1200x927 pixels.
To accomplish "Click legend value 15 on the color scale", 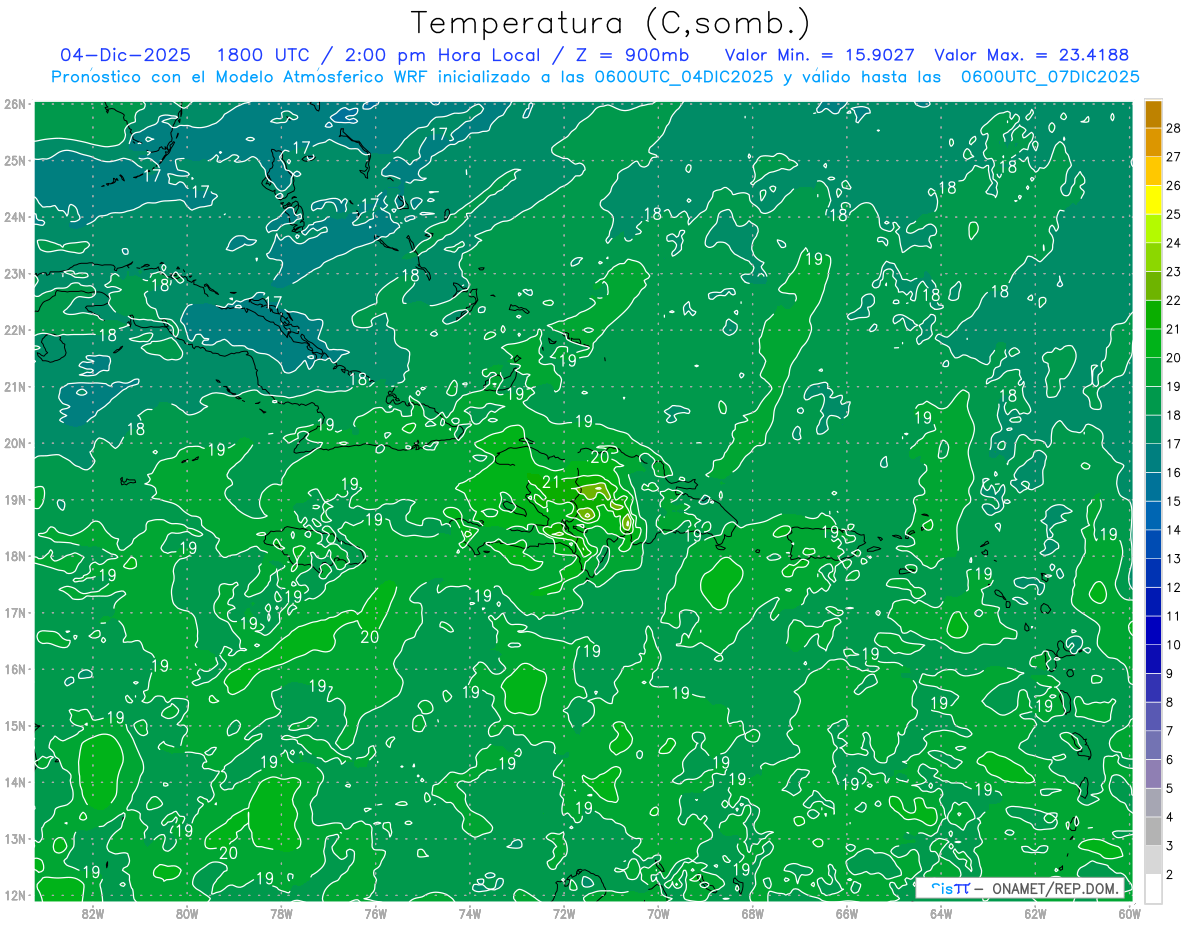I will point(1174,501).
